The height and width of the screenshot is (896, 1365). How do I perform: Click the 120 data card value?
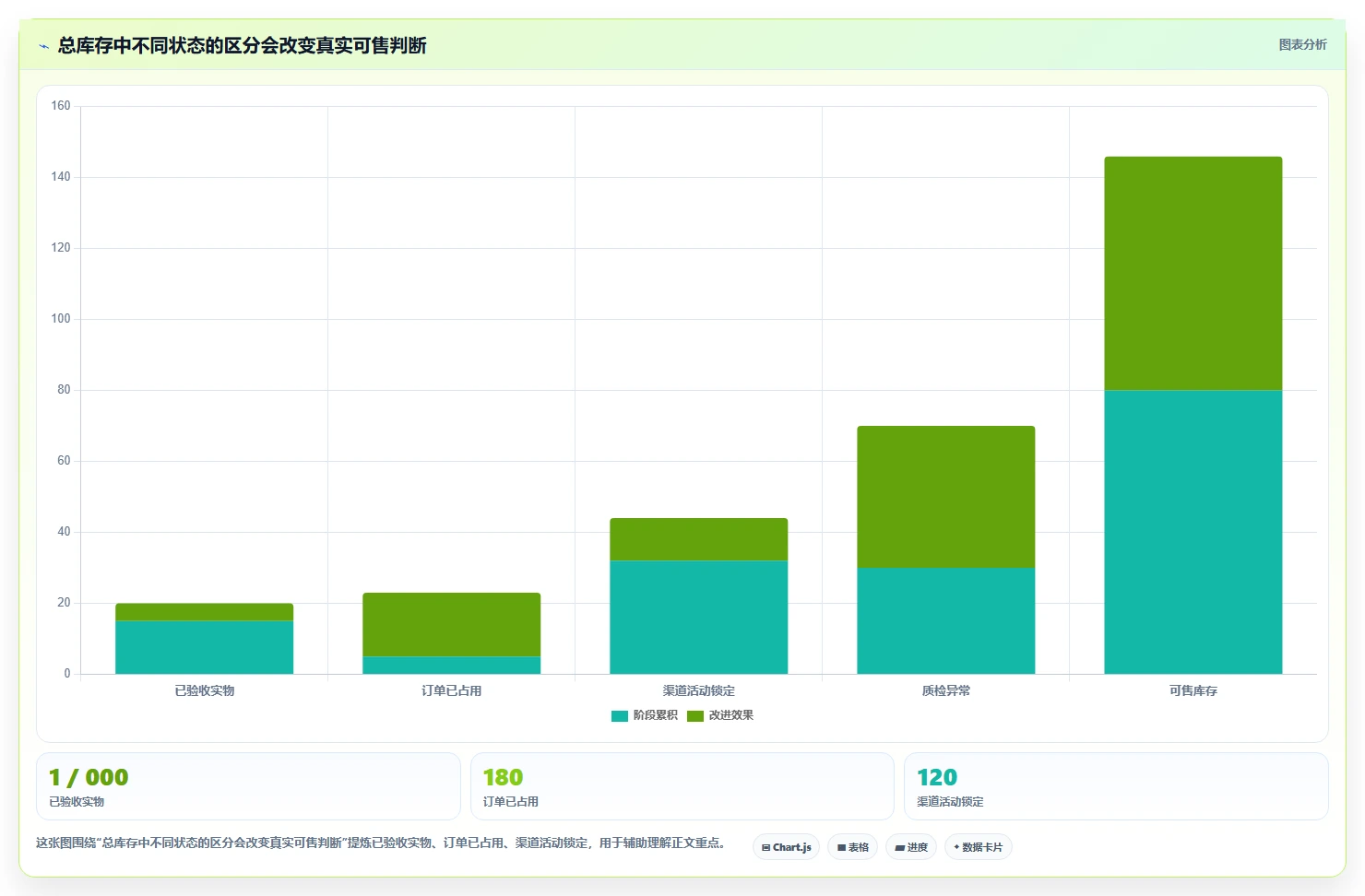point(937,778)
